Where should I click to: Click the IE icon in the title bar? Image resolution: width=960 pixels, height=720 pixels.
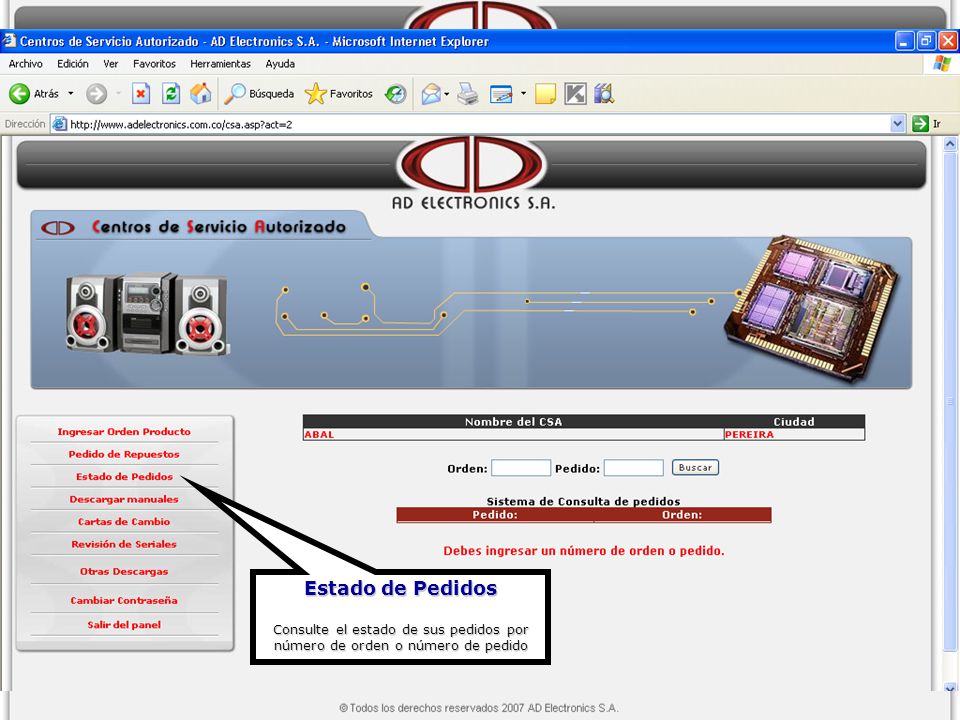(x=9, y=41)
